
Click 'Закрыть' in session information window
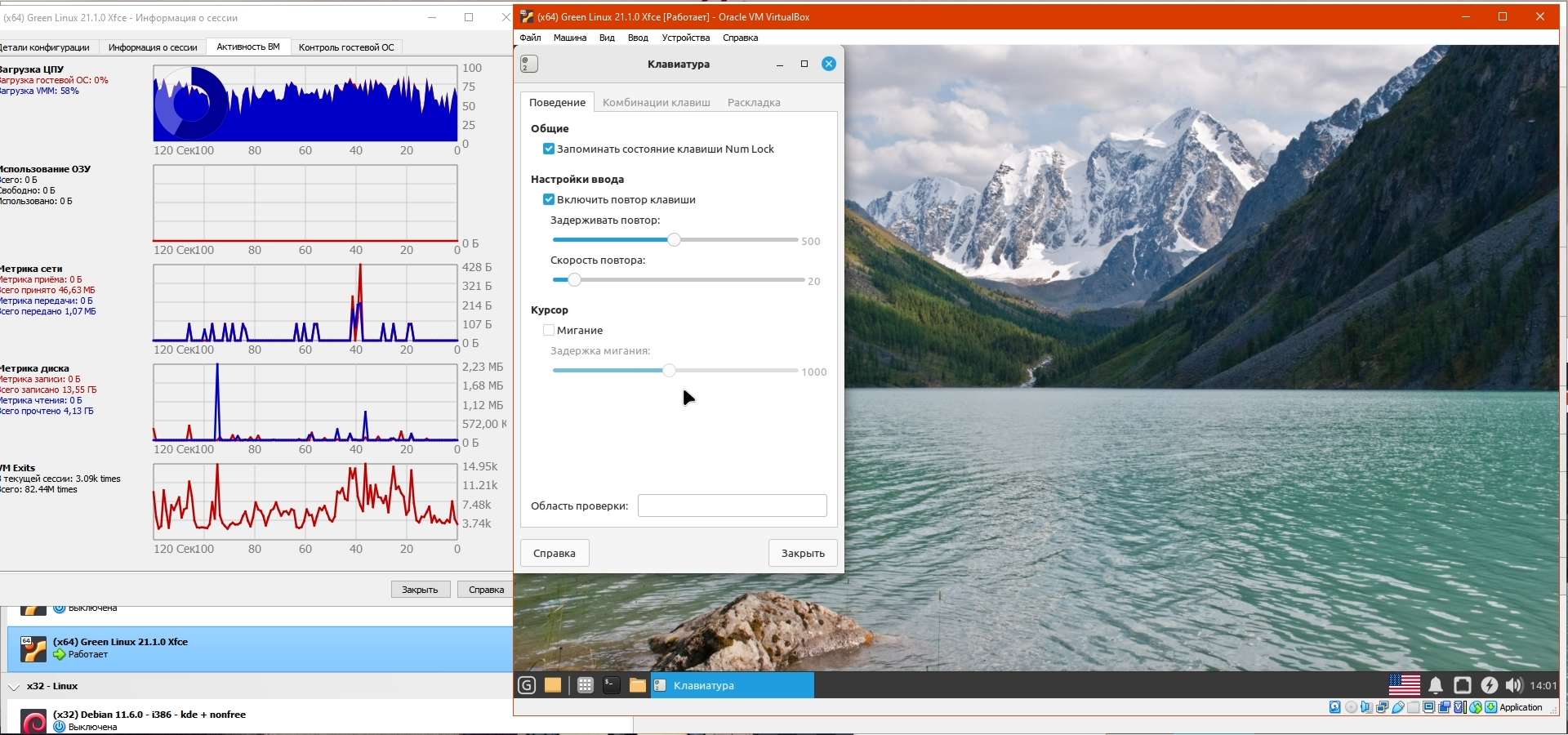click(420, 590)
